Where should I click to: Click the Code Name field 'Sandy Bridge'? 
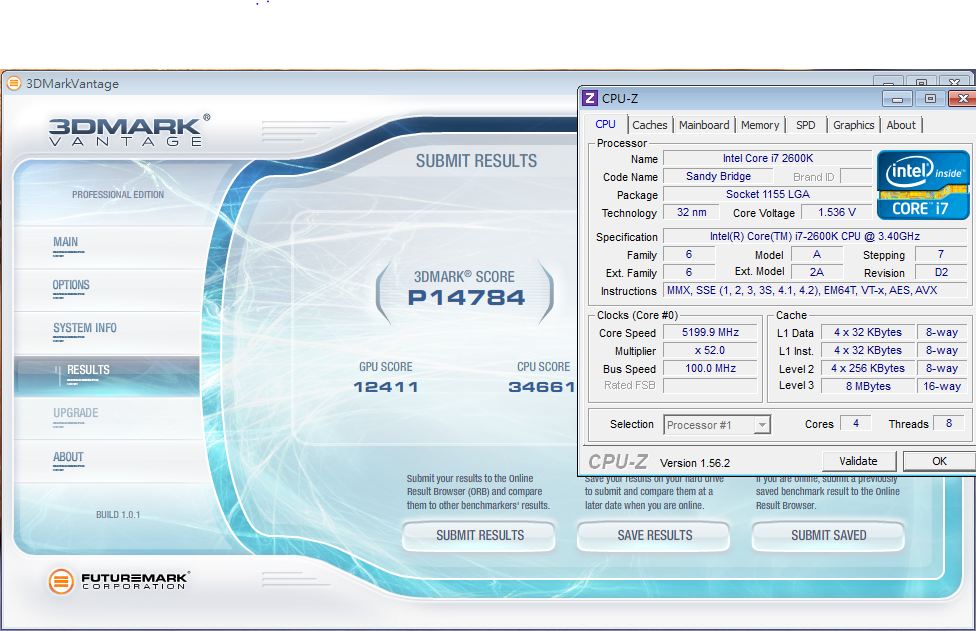point(718,176)
